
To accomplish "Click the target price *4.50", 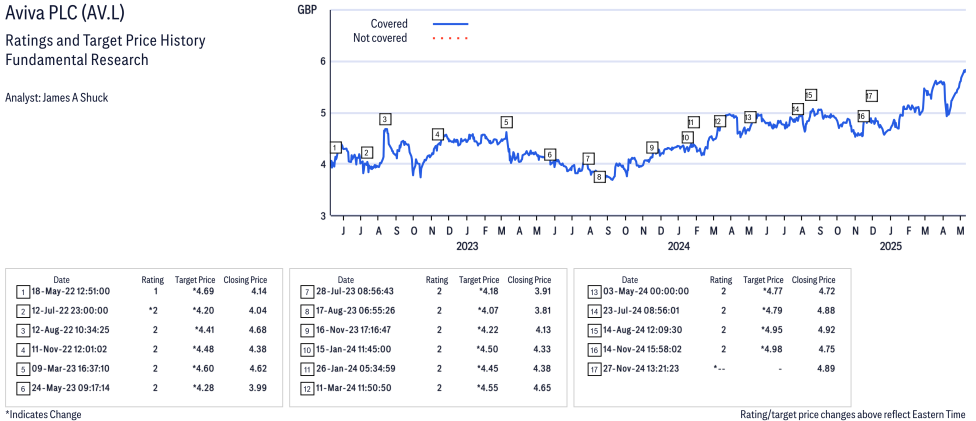I will [x=488, y=349].
